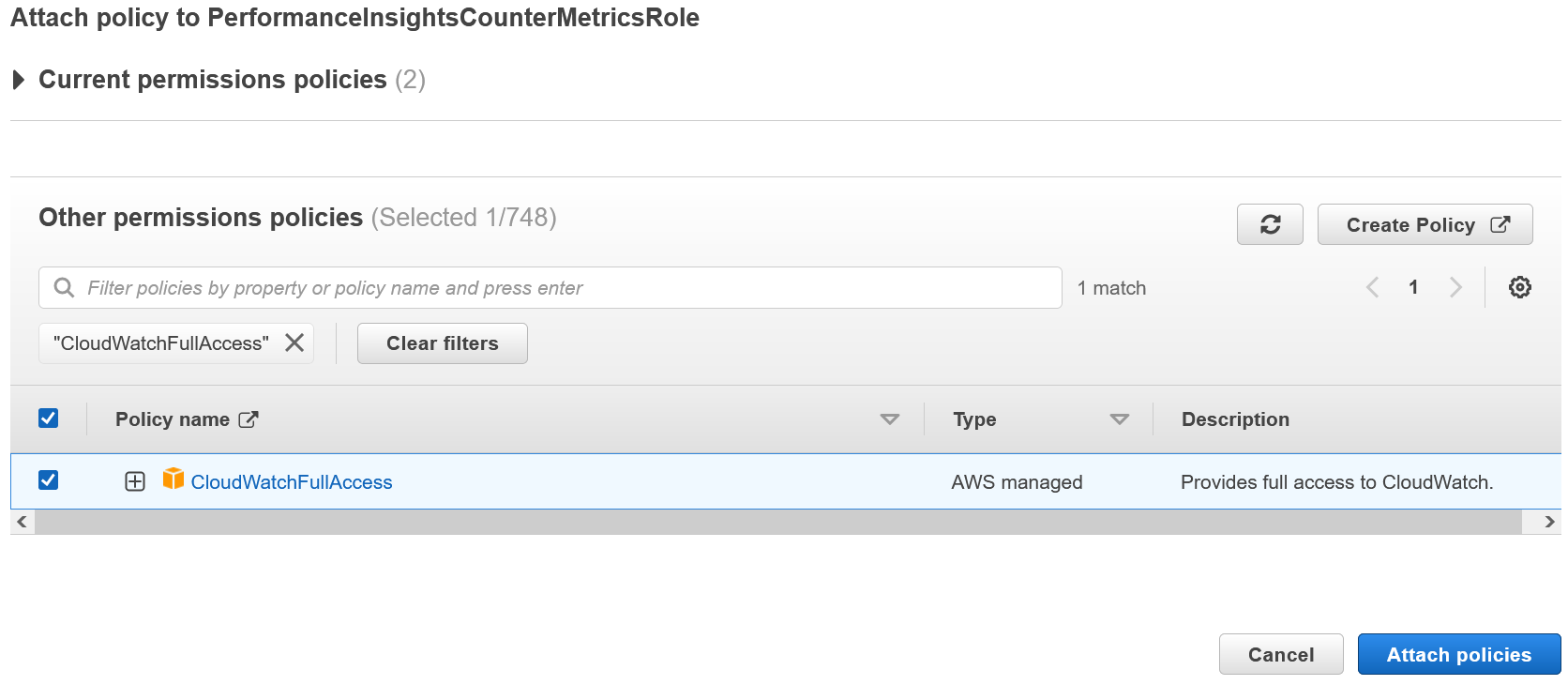Toggle the select-all policies checkbox
This screenshot has height=685, width=1568.
point(49,419)
